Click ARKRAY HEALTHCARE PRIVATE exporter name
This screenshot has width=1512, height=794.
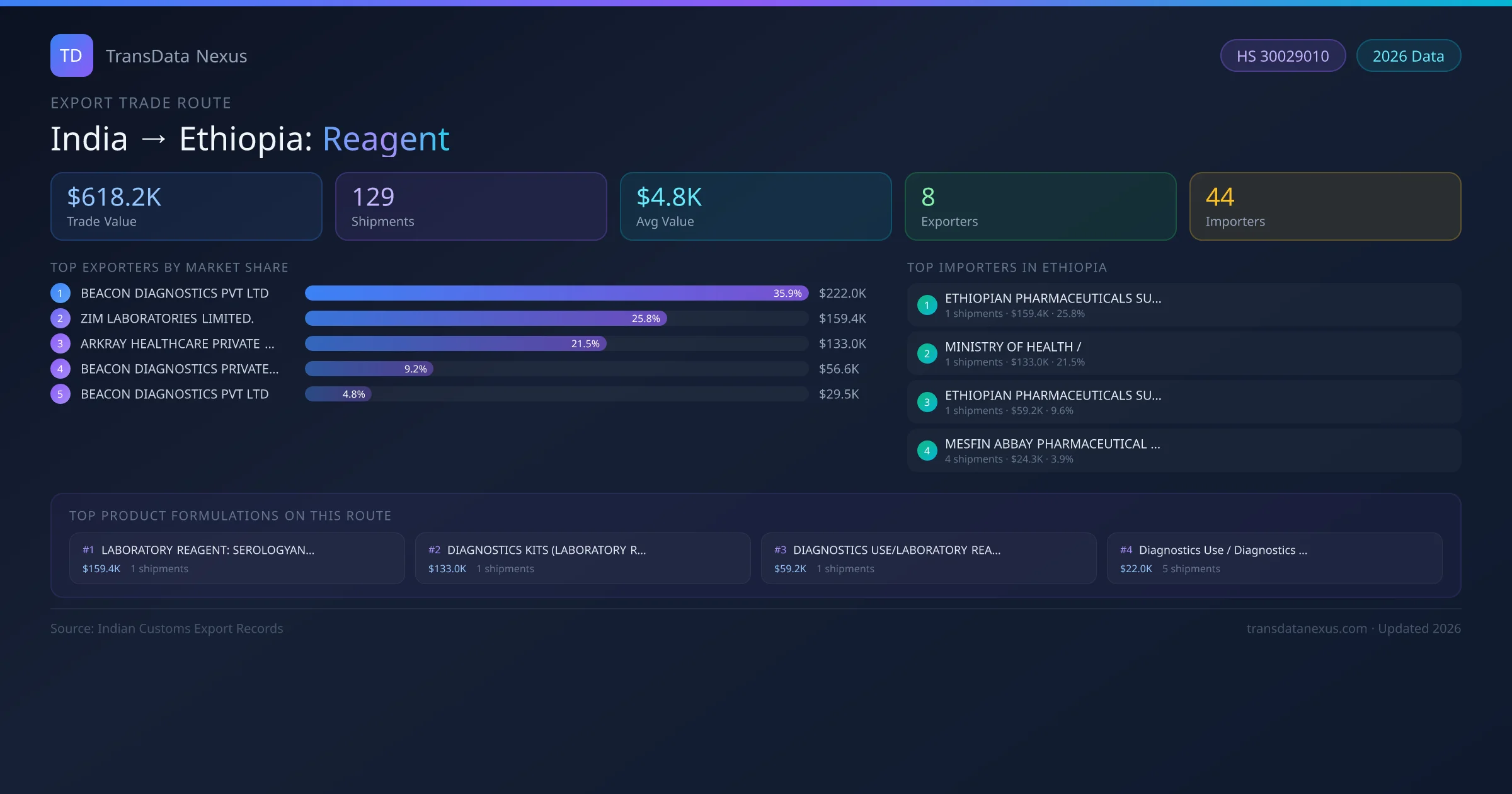[x=177, y=343]
